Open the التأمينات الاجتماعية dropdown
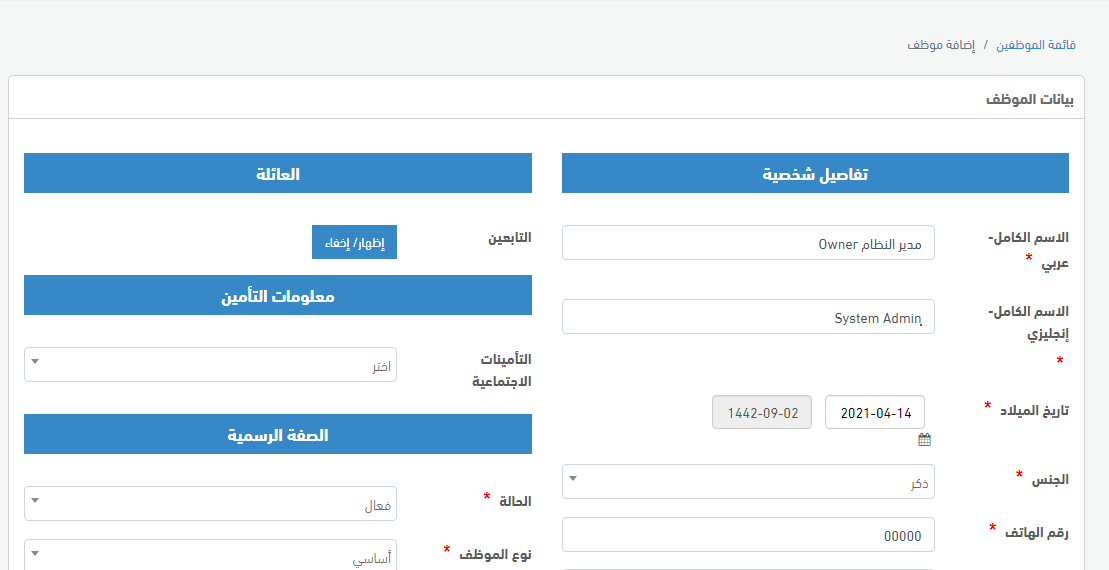Viewport: 1109px width, 570px height. tap(211, 364)
